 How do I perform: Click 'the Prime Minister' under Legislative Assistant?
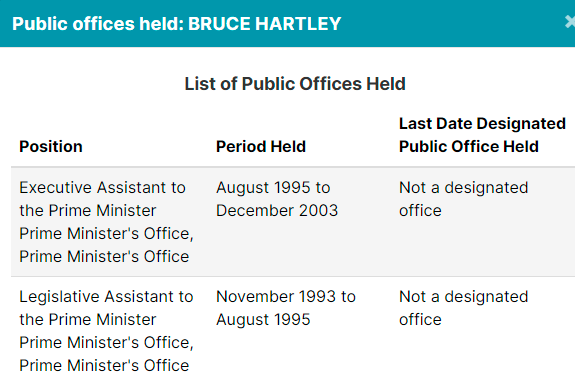point(88,320)
